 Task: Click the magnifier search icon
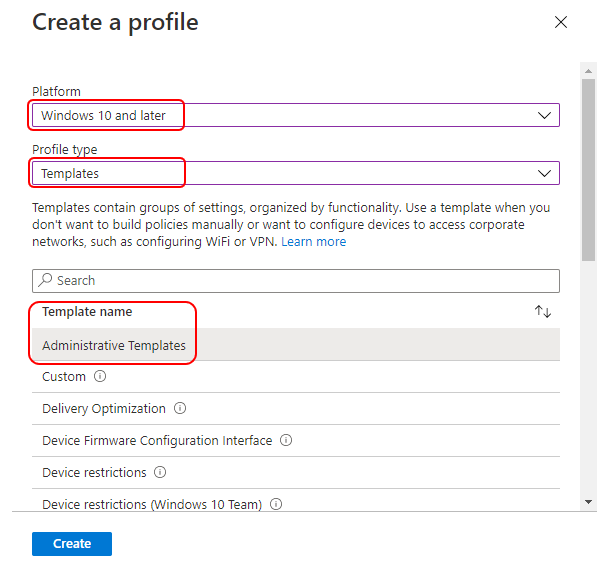[x=45, y=280]
